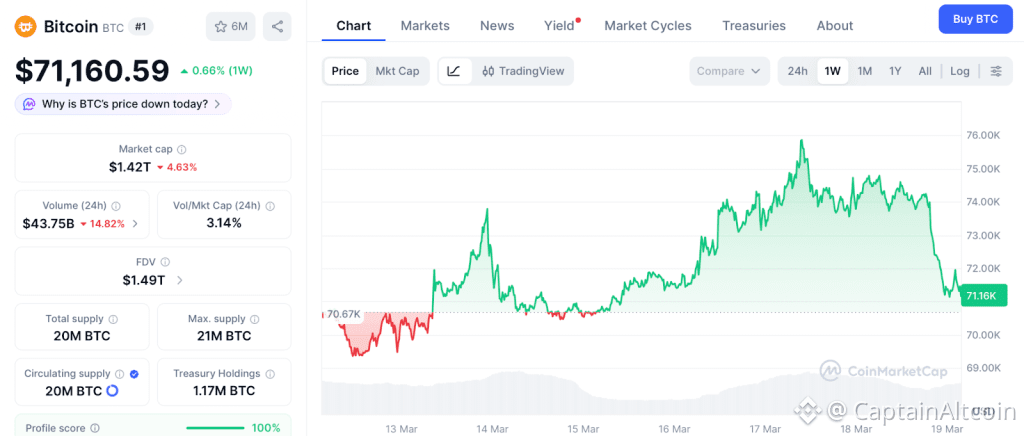
Task: Switch to the Treasuries tab
Action: point(753,25)
